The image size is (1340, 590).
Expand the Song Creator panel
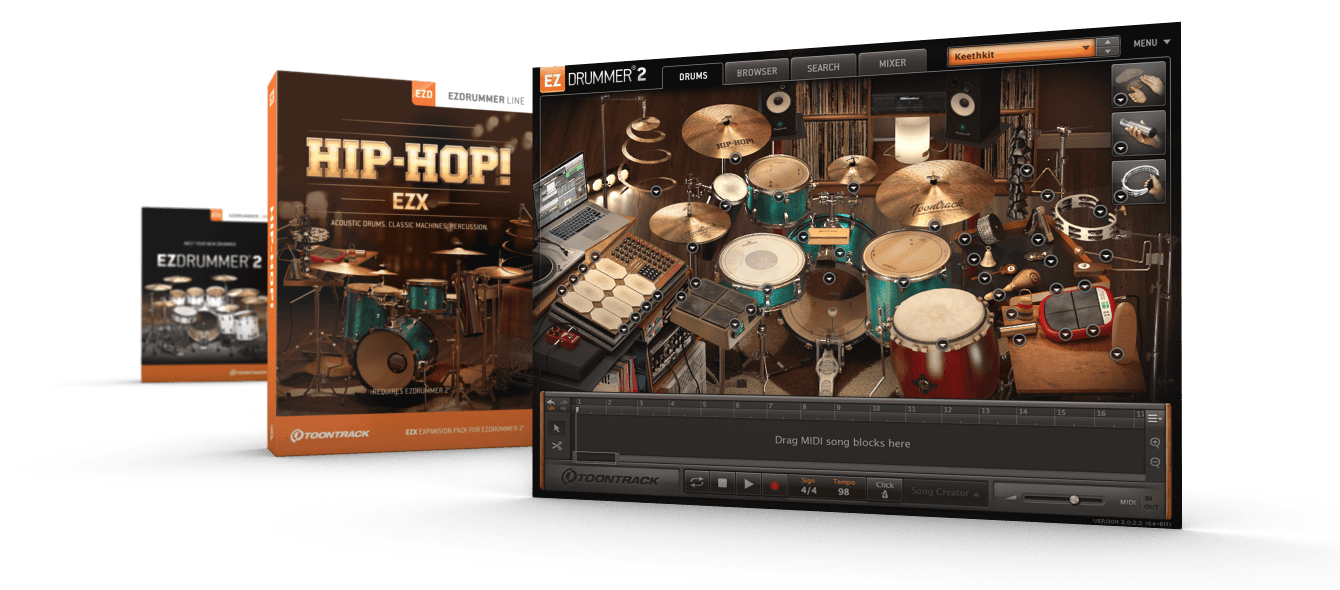pyautogui.click(x=945, y=492)
